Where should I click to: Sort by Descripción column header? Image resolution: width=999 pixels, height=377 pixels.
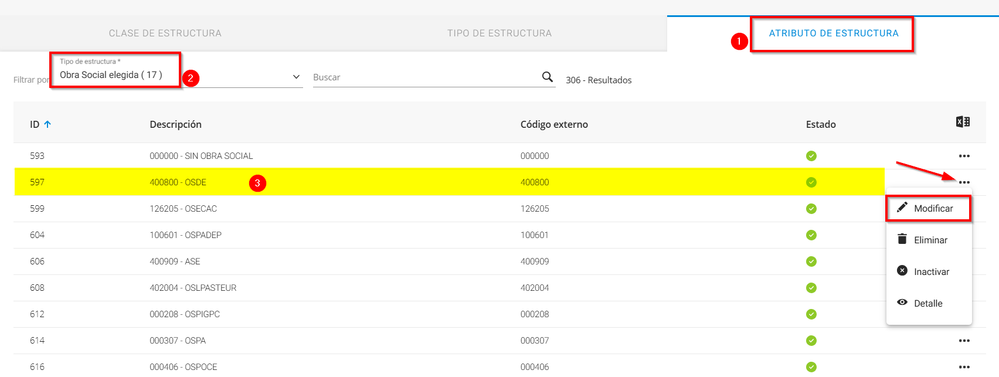click(x=176, y=125)
